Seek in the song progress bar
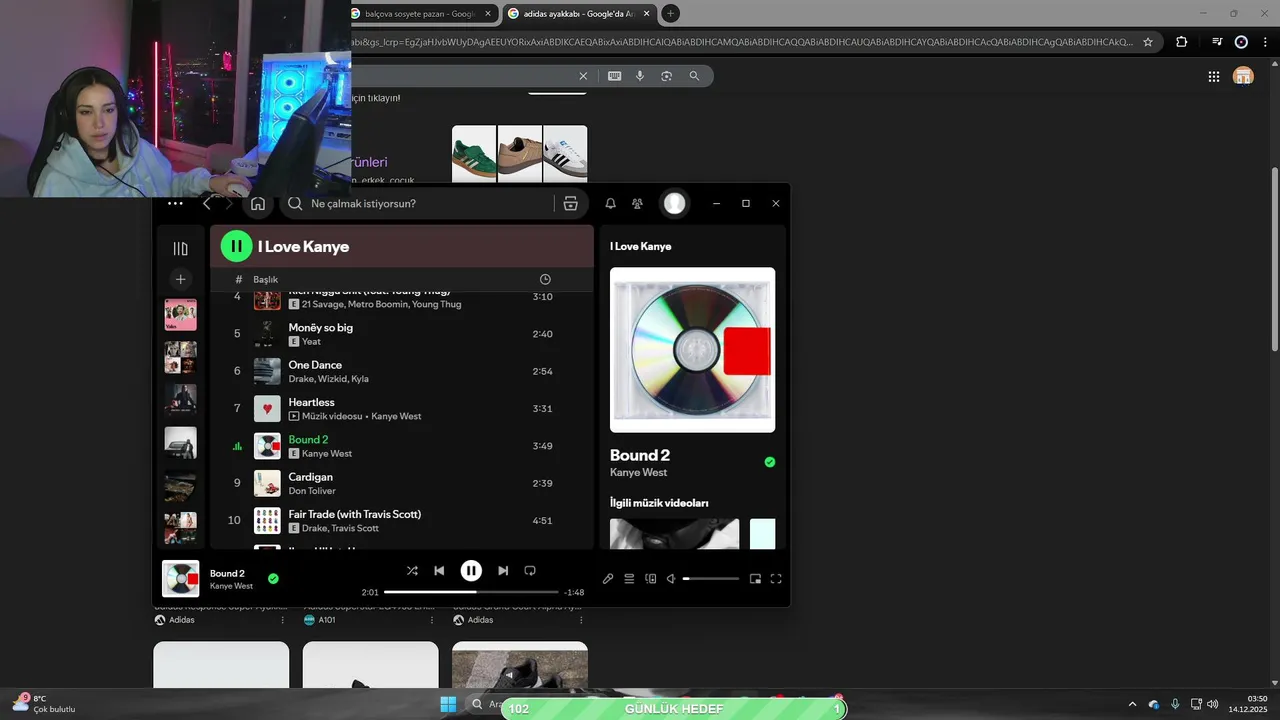Screen dimensions: 1280x720 coord(471,592)
